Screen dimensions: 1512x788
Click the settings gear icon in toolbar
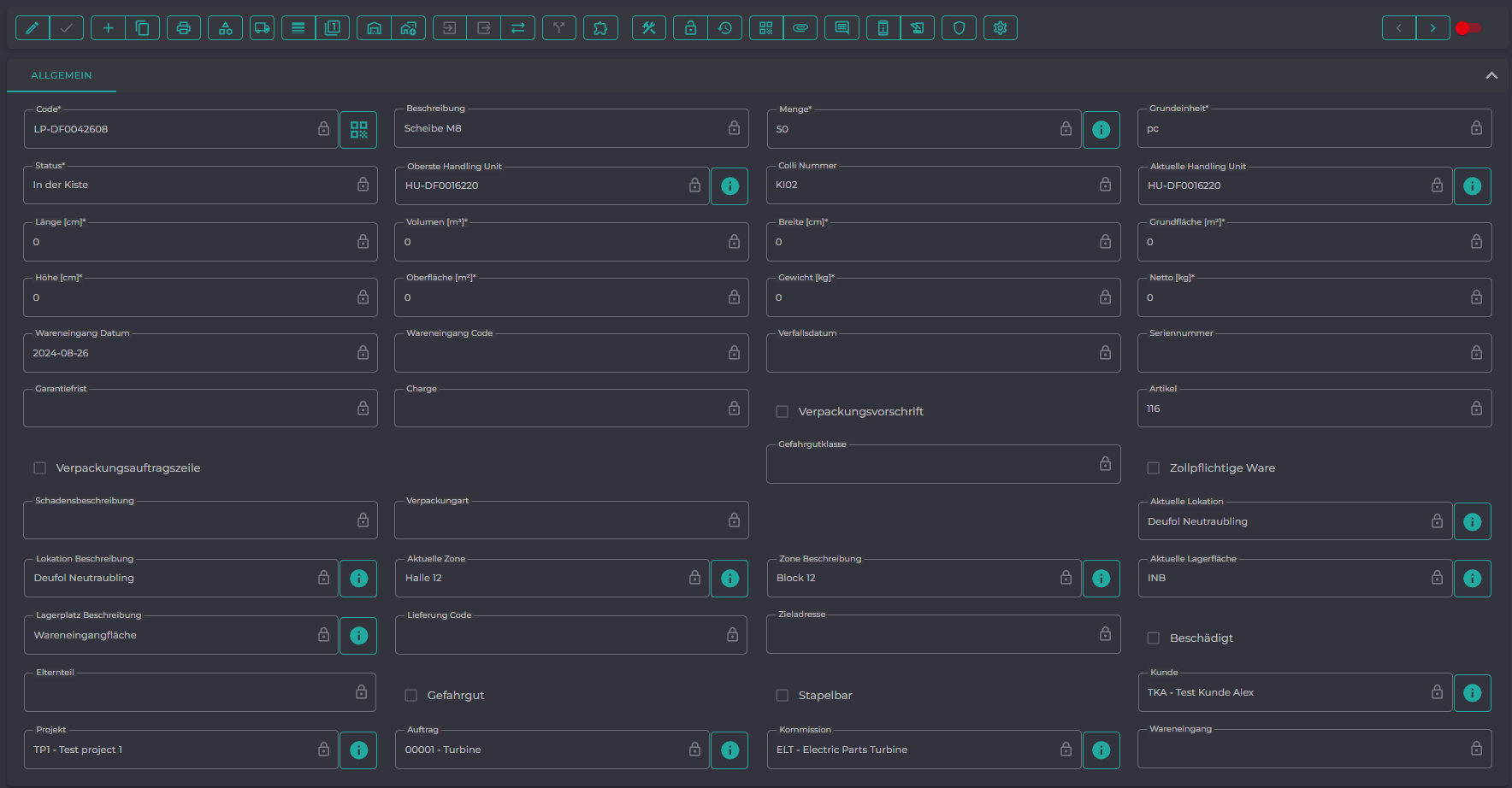coord(1001,28)
